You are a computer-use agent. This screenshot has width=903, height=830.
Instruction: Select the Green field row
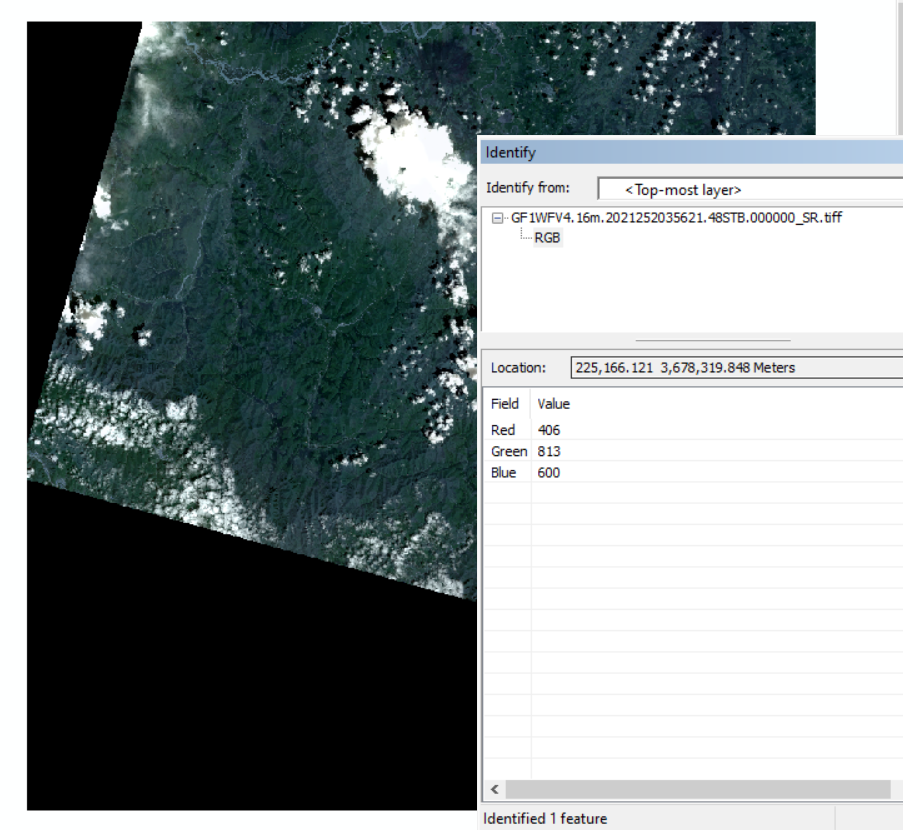point(508,451)
